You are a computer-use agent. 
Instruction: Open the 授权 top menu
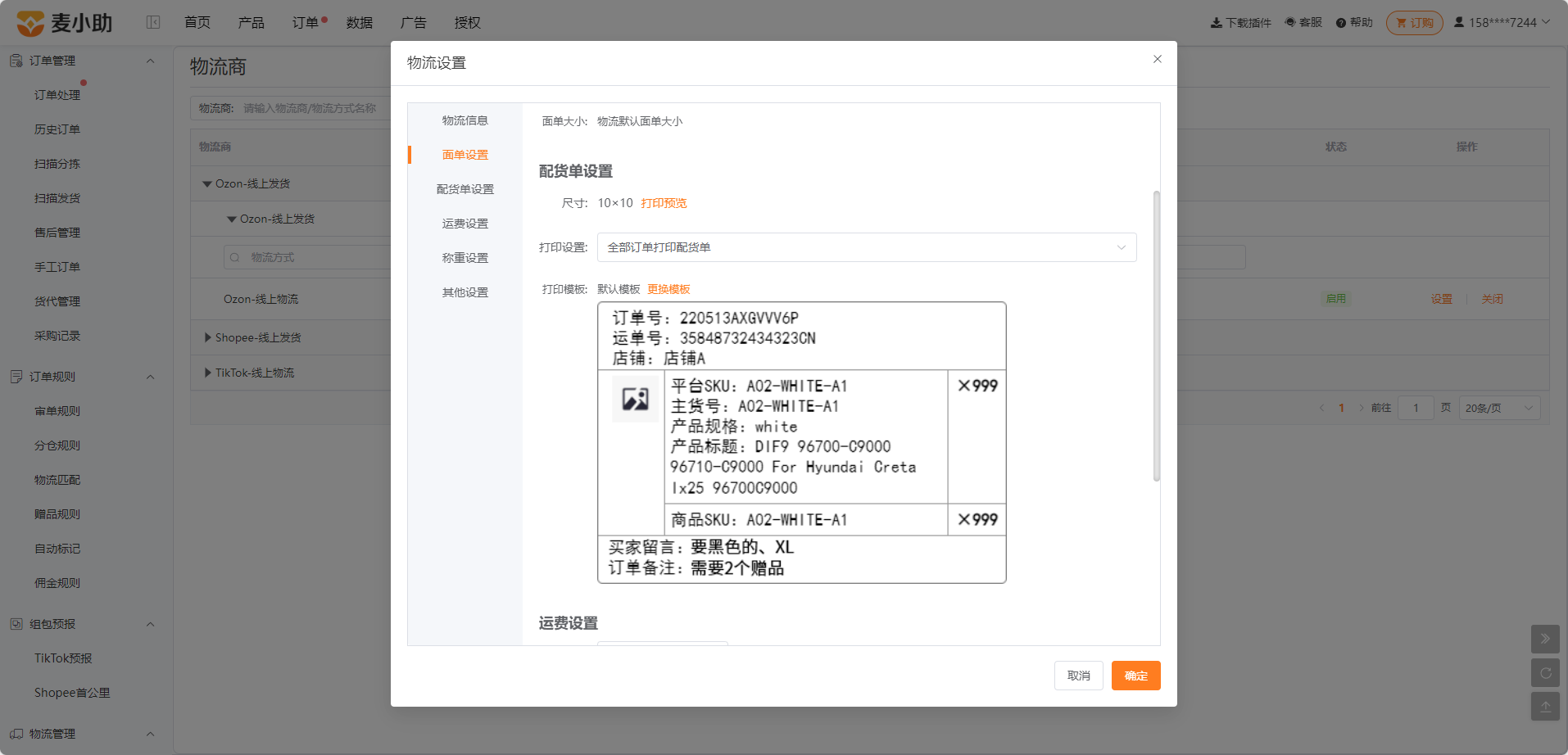pyautogui.click(x=468, y=23)
